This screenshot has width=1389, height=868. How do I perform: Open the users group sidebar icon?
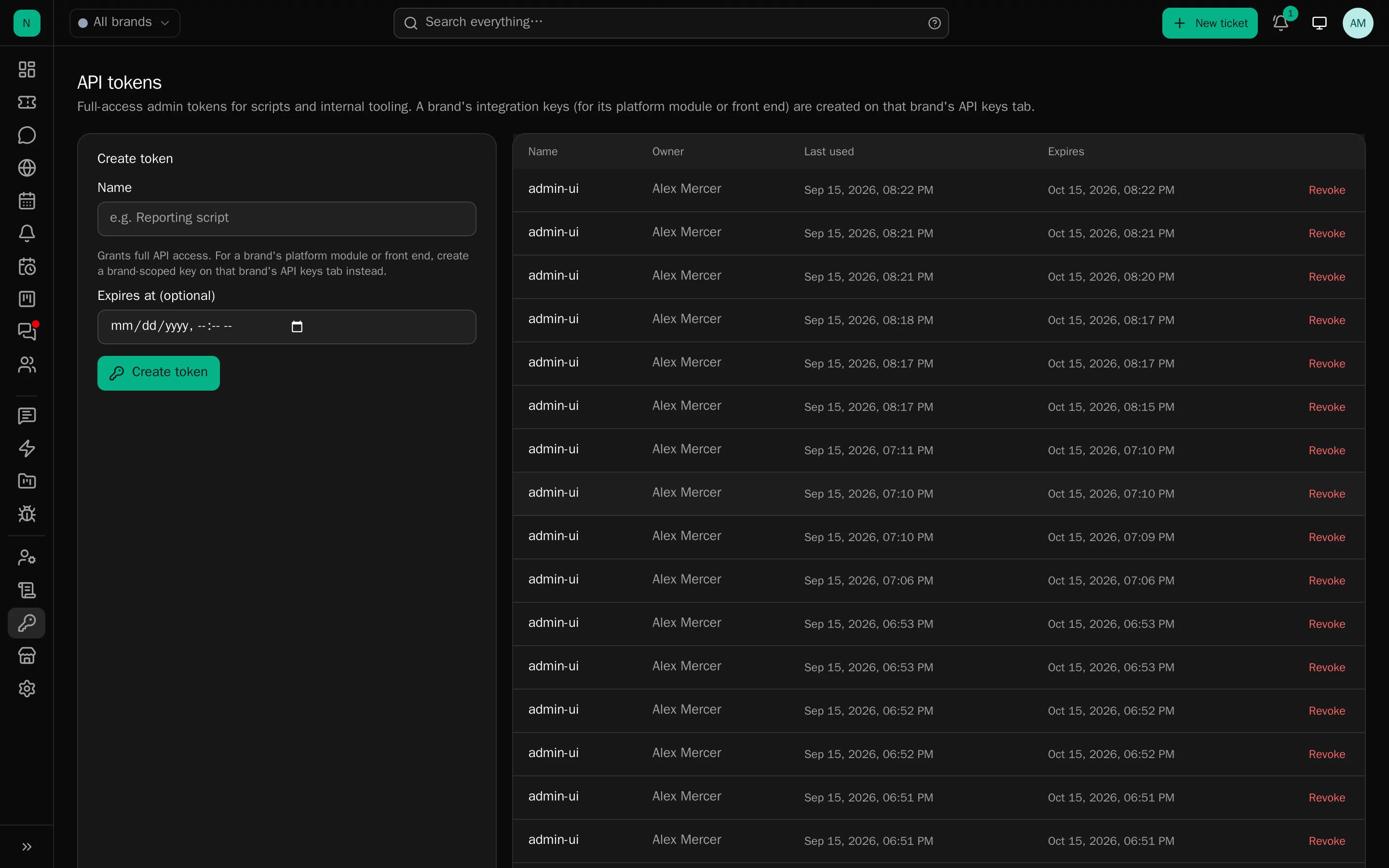point(27,365)
